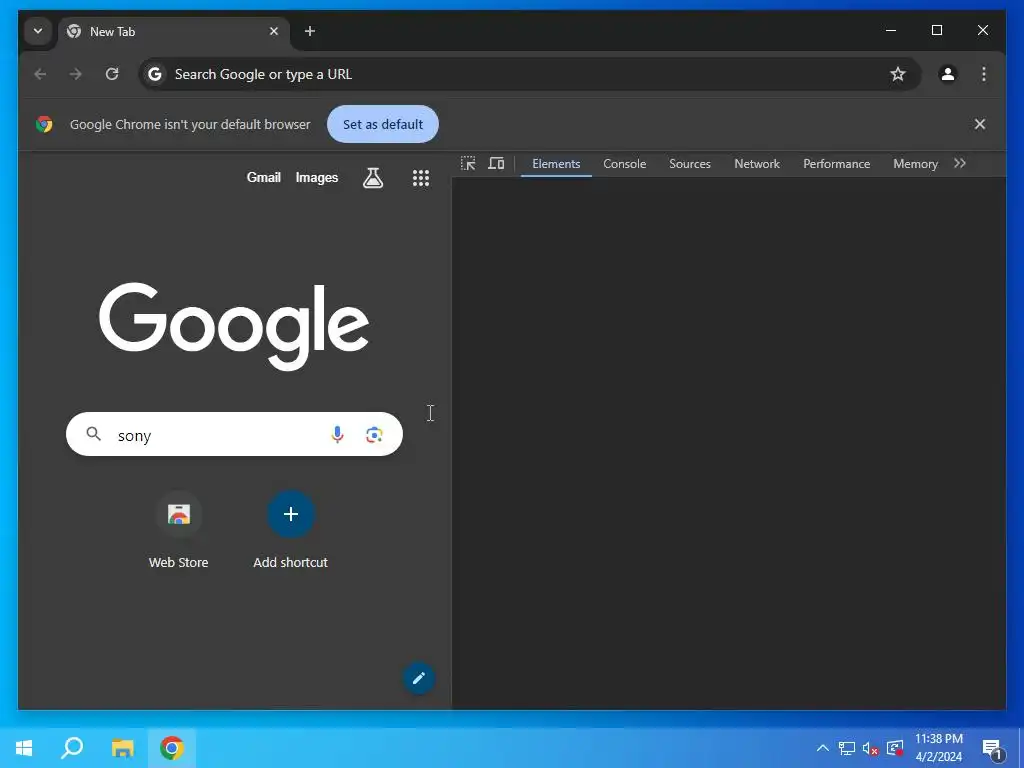Open the Search Labs flask icon
The width and height of the screenshot is (1024, 768).
pos(373,178)
